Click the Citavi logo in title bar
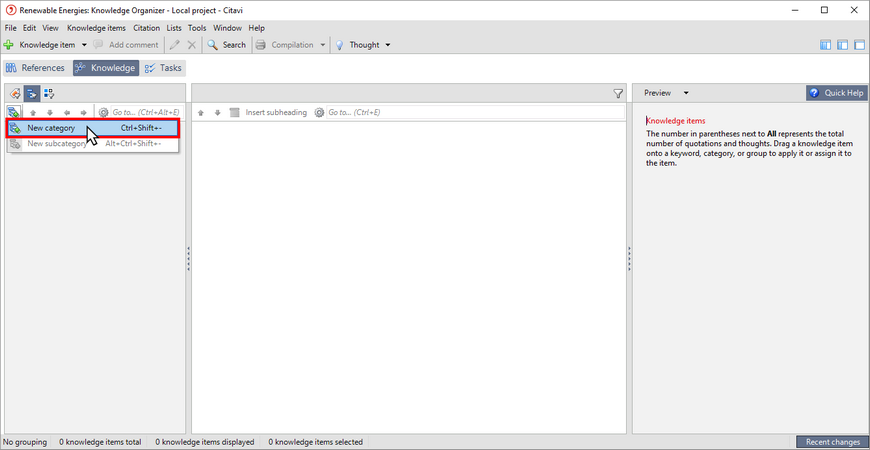The image size is (870, 450). click(10, 10)
